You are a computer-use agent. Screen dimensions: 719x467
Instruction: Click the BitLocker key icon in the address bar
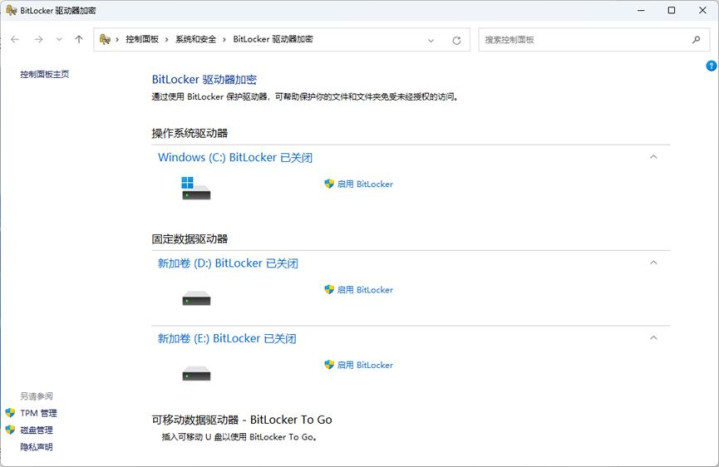105,39
